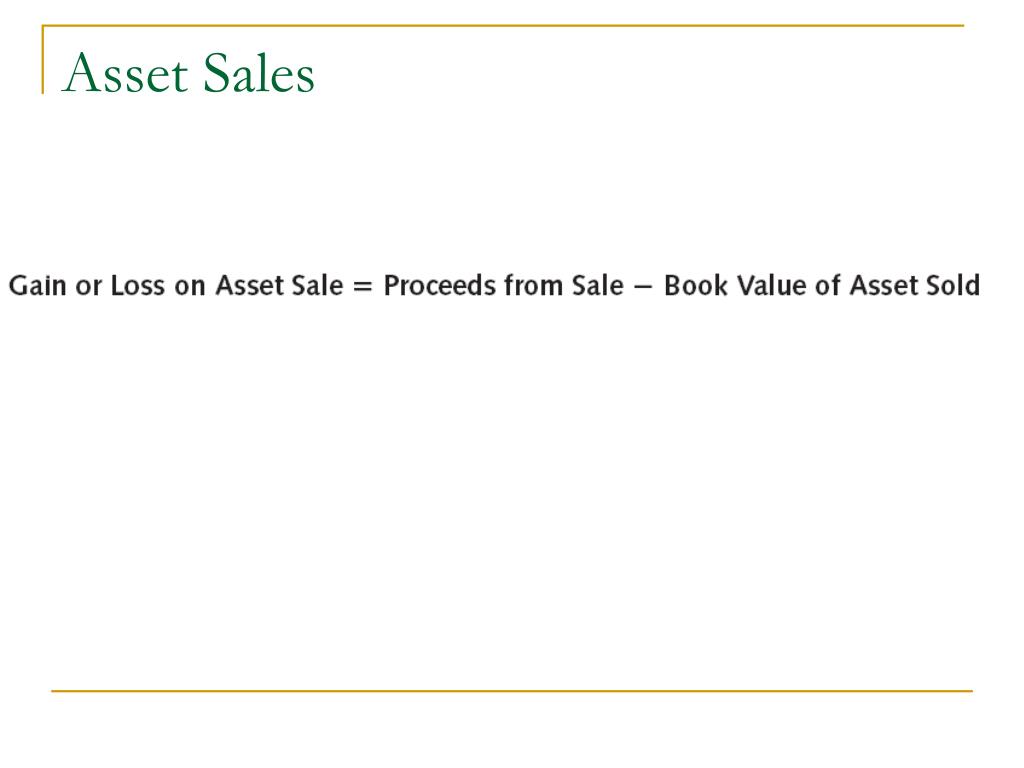This screenshot has height=768, width=1024.
Task: Click the "Proceeds from Sale" phrase
Action: pyautogui.click(x=503, y=285)
